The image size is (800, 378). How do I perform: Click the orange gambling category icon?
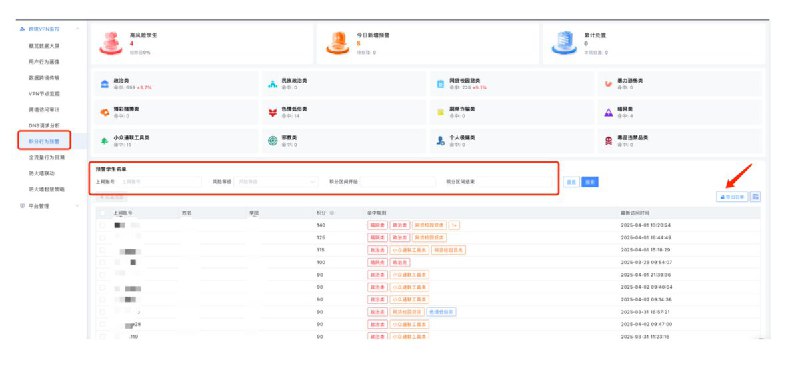point(105,113)
